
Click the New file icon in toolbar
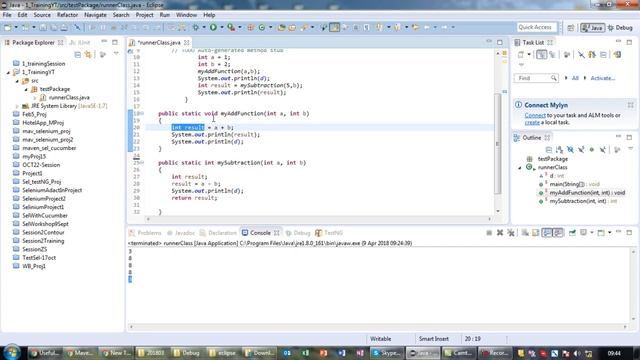pyautogui.click(x=8, y=27)
